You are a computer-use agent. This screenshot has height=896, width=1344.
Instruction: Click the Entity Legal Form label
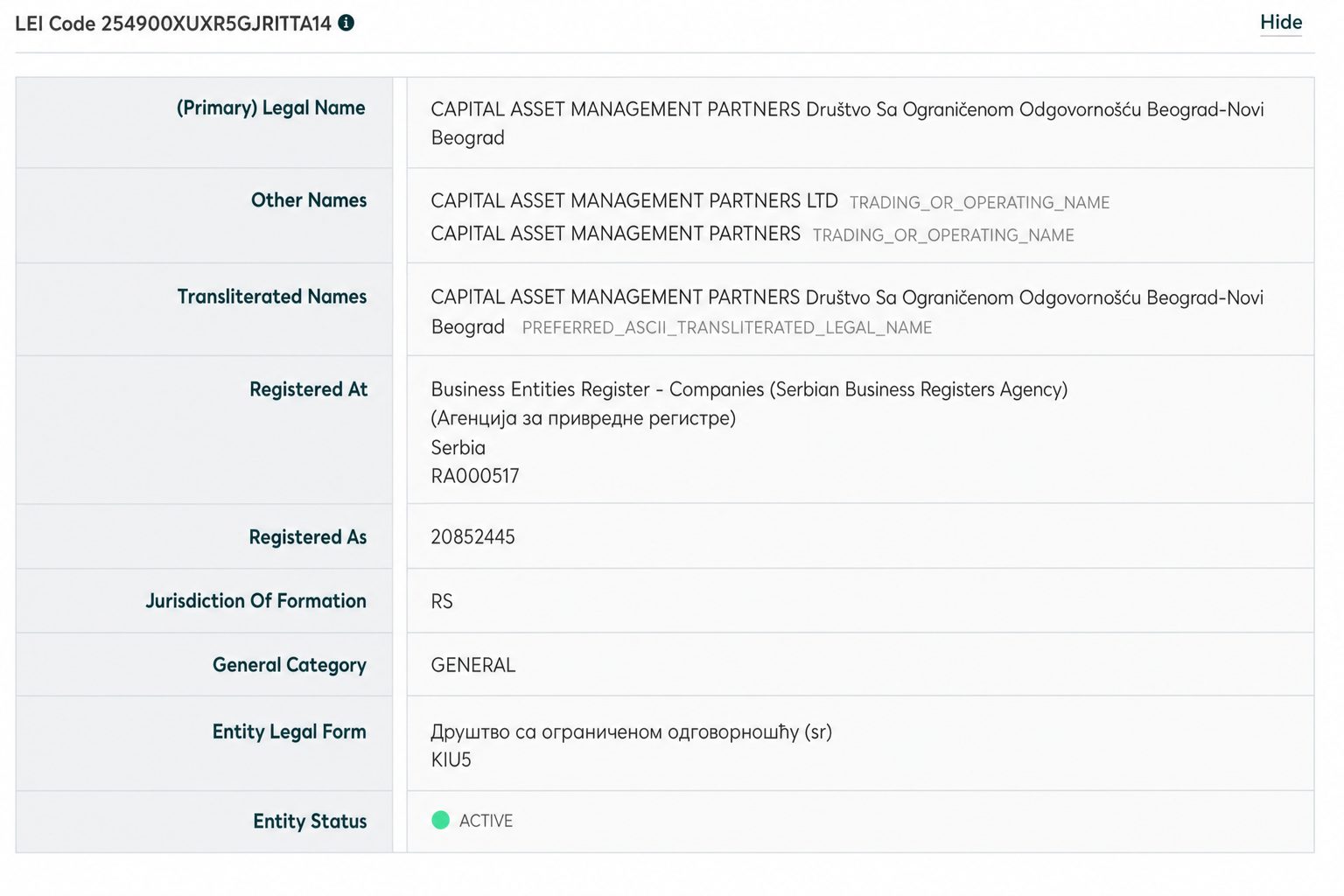point(290,731)
